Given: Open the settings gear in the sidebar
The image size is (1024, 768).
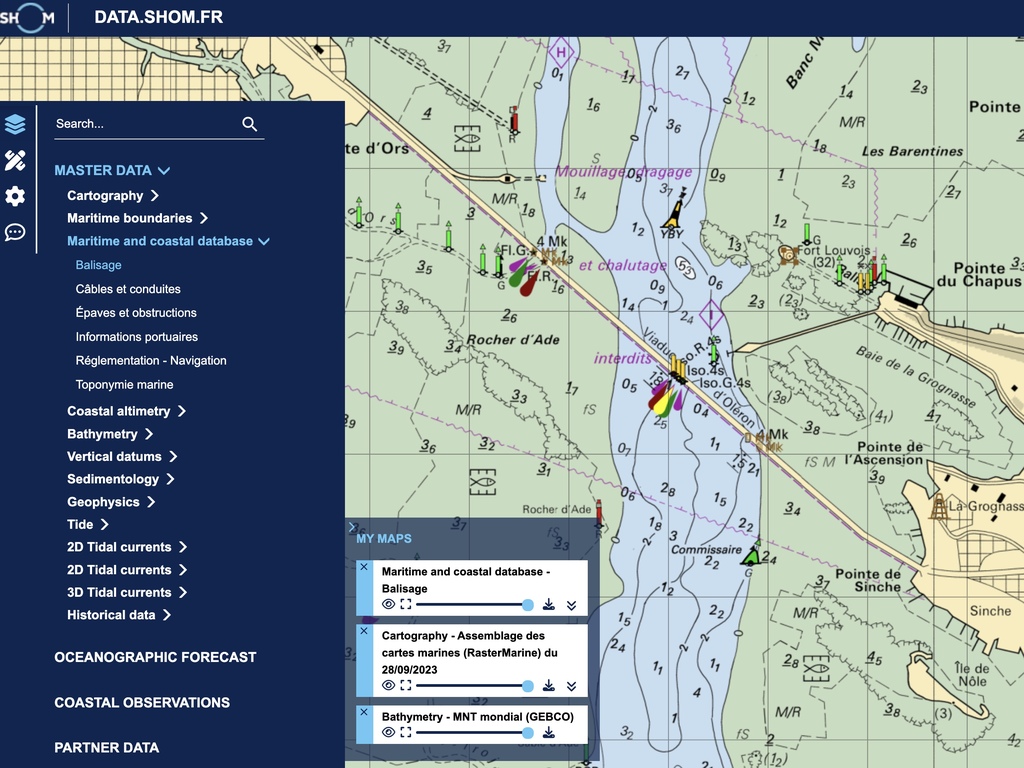Looking at the screenshot, I should coord(15,196).
